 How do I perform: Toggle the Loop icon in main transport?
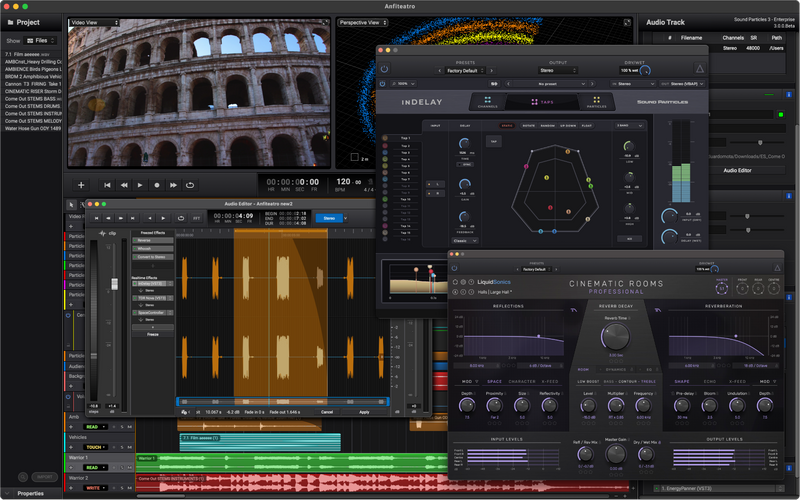(x=190, y=185)
